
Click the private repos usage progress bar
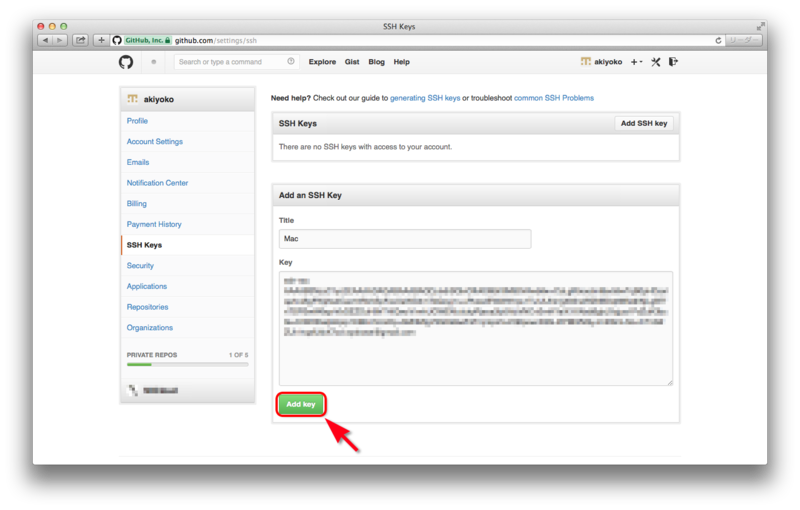tap(187, 365)
